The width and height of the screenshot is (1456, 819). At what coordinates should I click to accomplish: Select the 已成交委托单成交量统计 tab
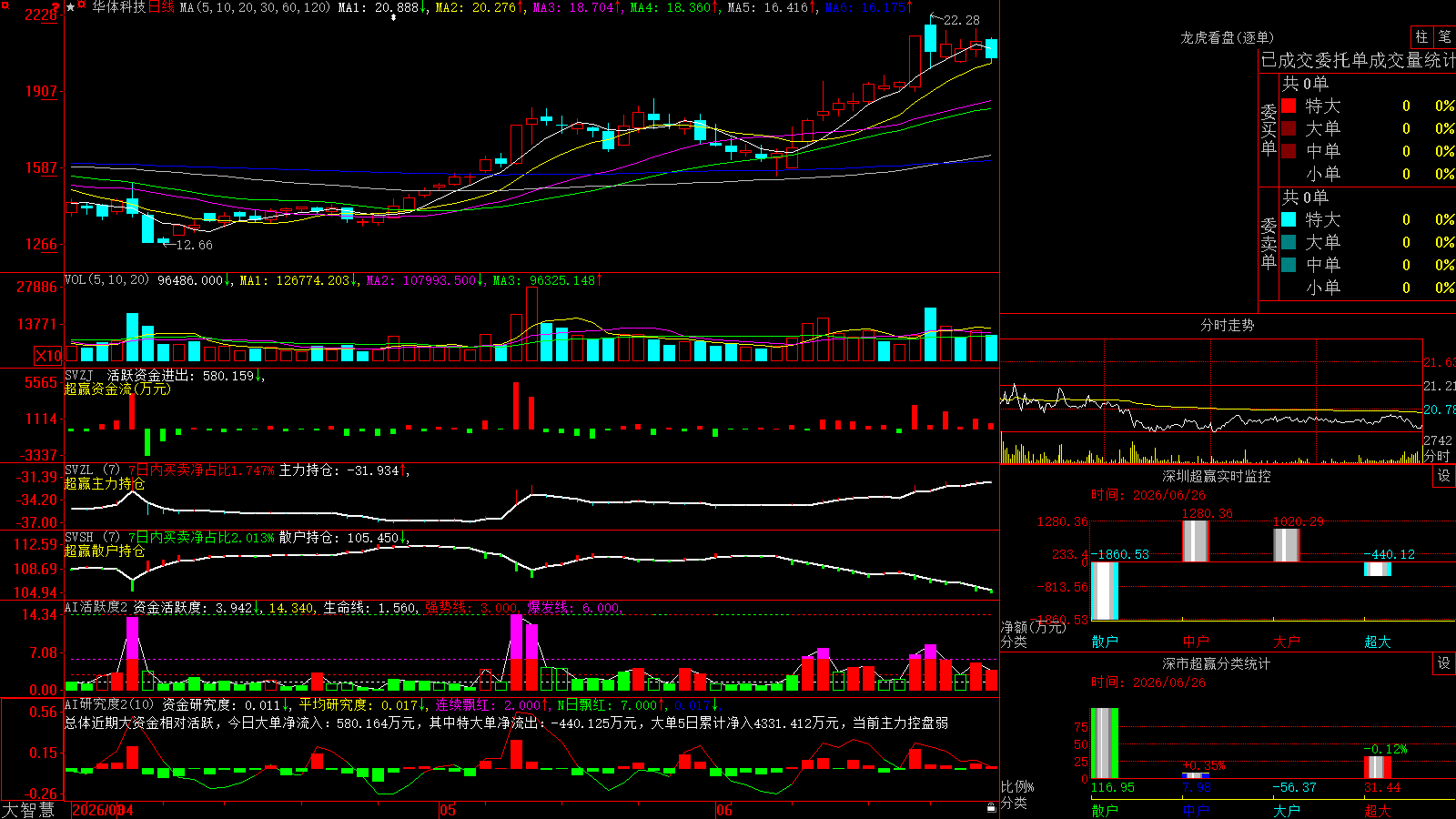tap(1358, 61)
